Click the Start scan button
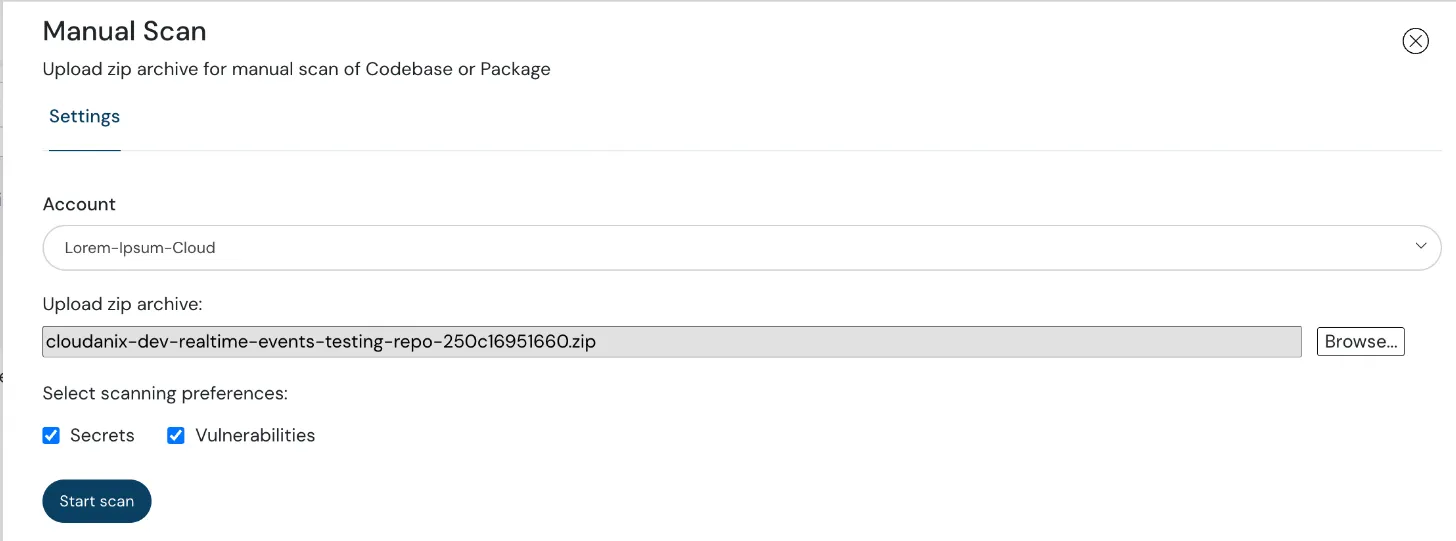Image resolution: width=1456 pixels, height=541 pixels. tap(96, 501)
